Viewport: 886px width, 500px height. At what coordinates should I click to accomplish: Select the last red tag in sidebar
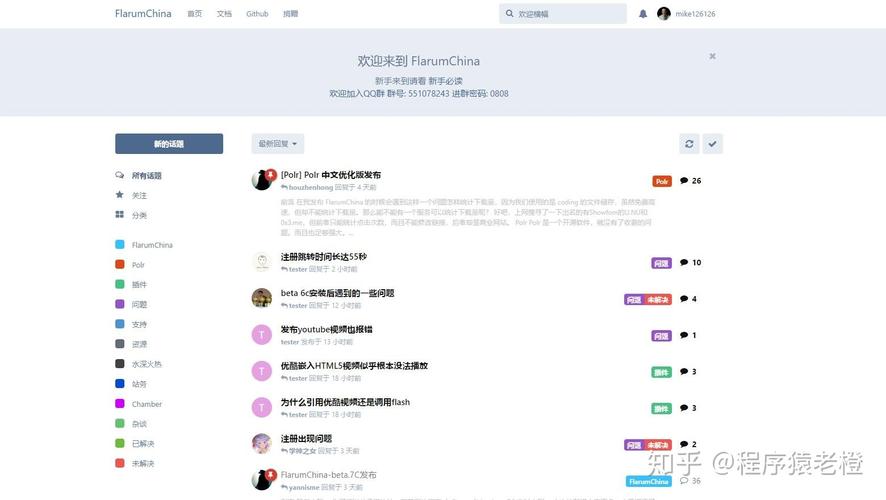click(143, 463)
